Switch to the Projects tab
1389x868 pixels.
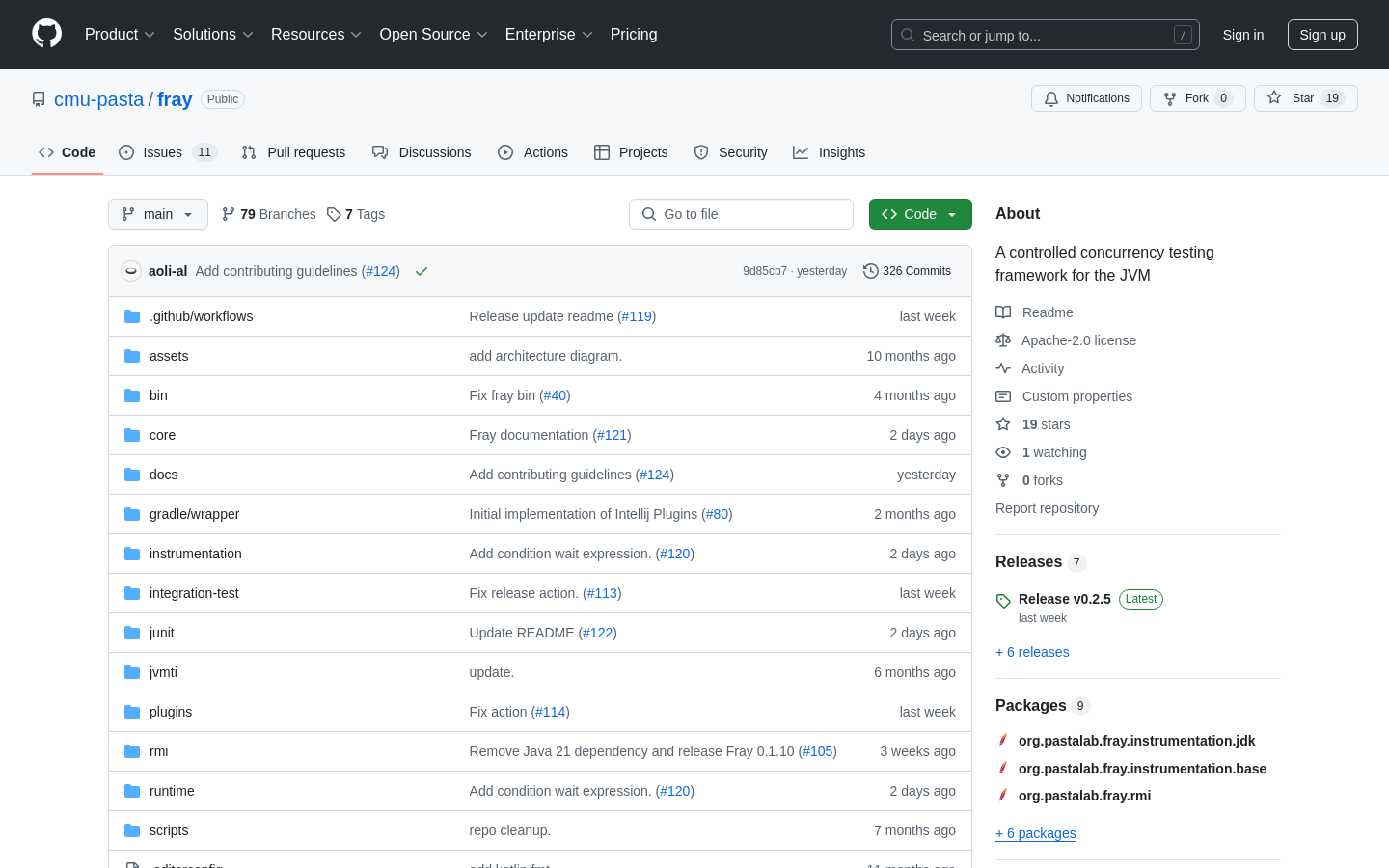(x=631, y=152)
